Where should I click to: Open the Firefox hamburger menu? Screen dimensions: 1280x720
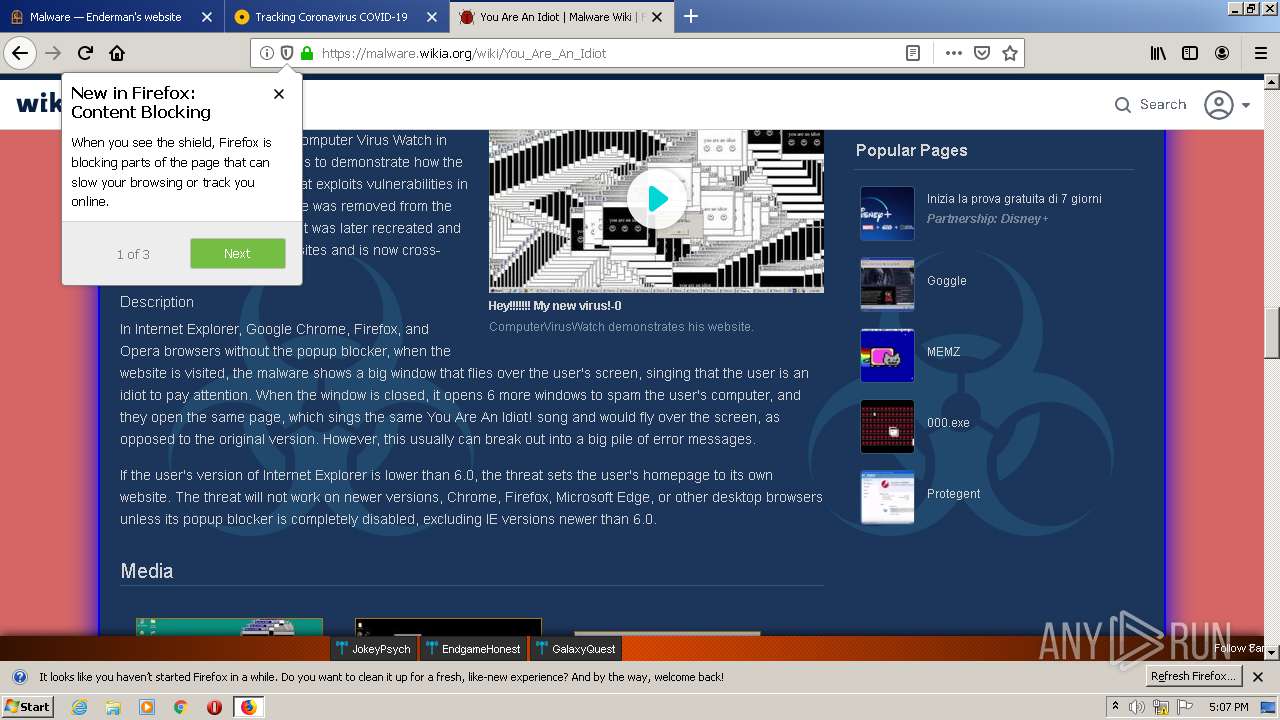(x=1260, y=53)
